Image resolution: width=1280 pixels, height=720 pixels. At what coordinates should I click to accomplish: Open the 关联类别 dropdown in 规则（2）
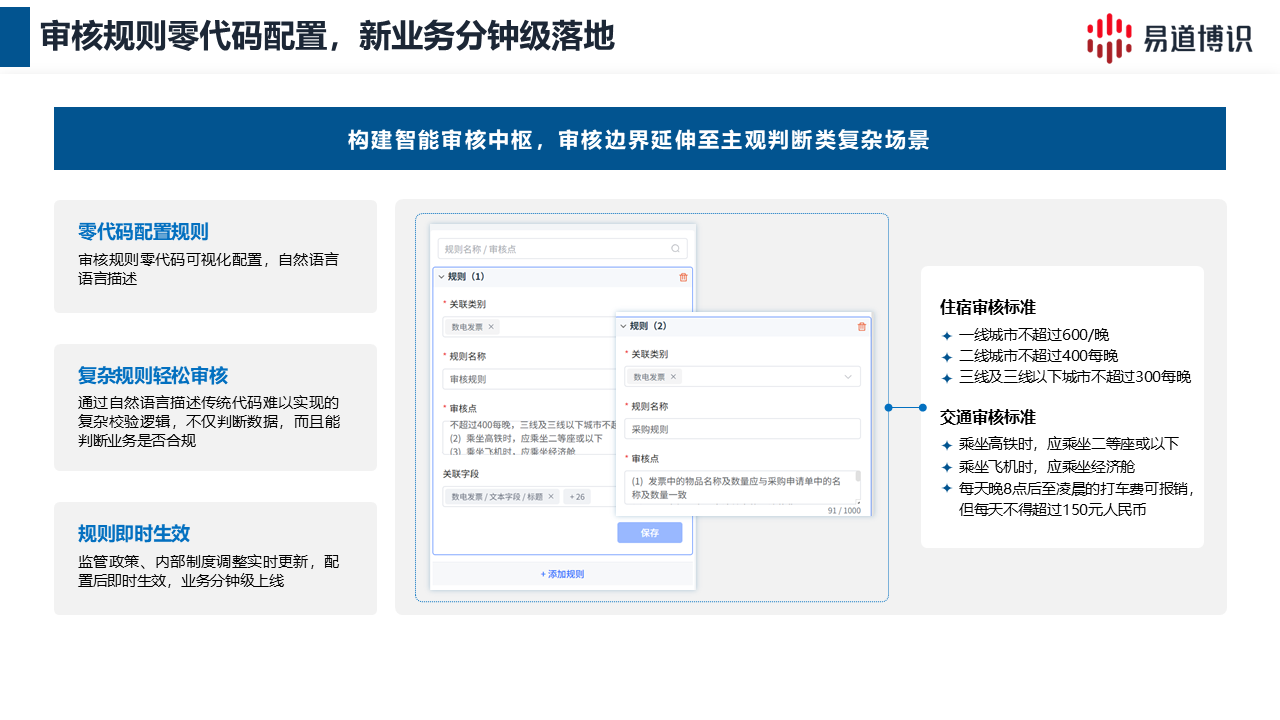click(x=848, y=377)
